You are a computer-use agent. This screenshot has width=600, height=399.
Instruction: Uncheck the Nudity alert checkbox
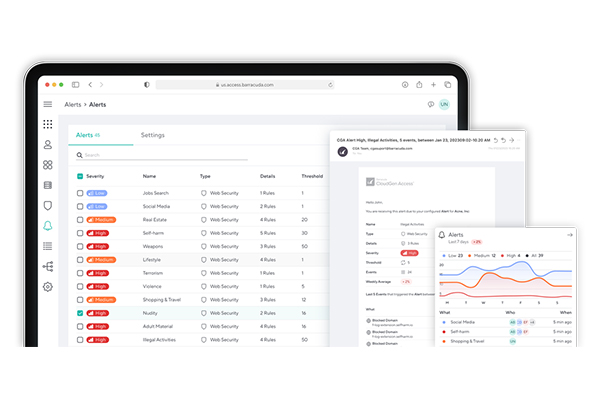[x=80, y=313]
